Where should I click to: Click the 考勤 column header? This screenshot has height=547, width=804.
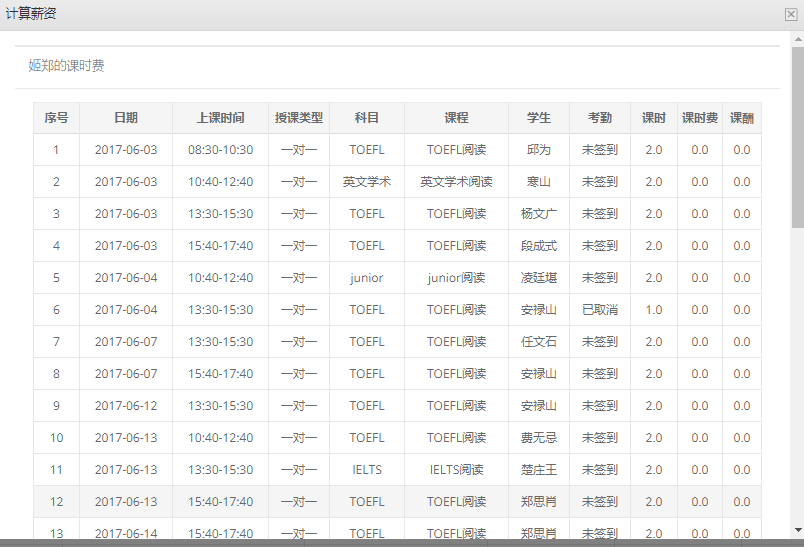coord(600,118)
